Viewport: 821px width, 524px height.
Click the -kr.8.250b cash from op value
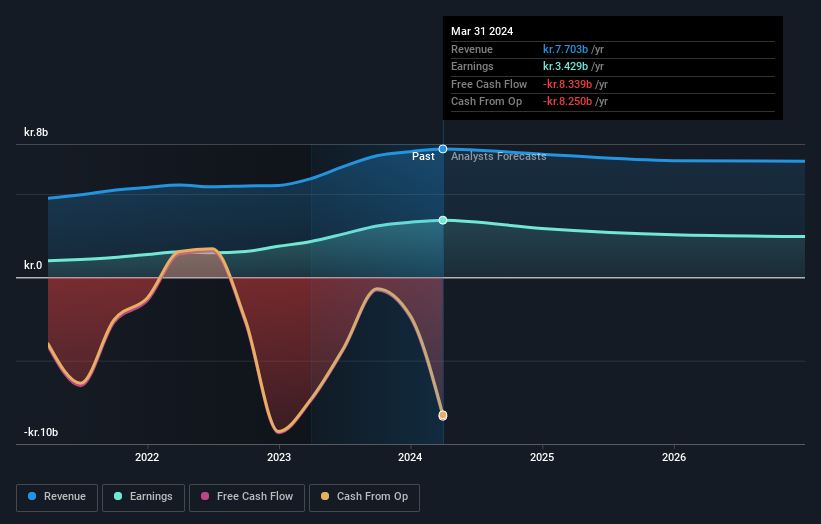[568, 102]
